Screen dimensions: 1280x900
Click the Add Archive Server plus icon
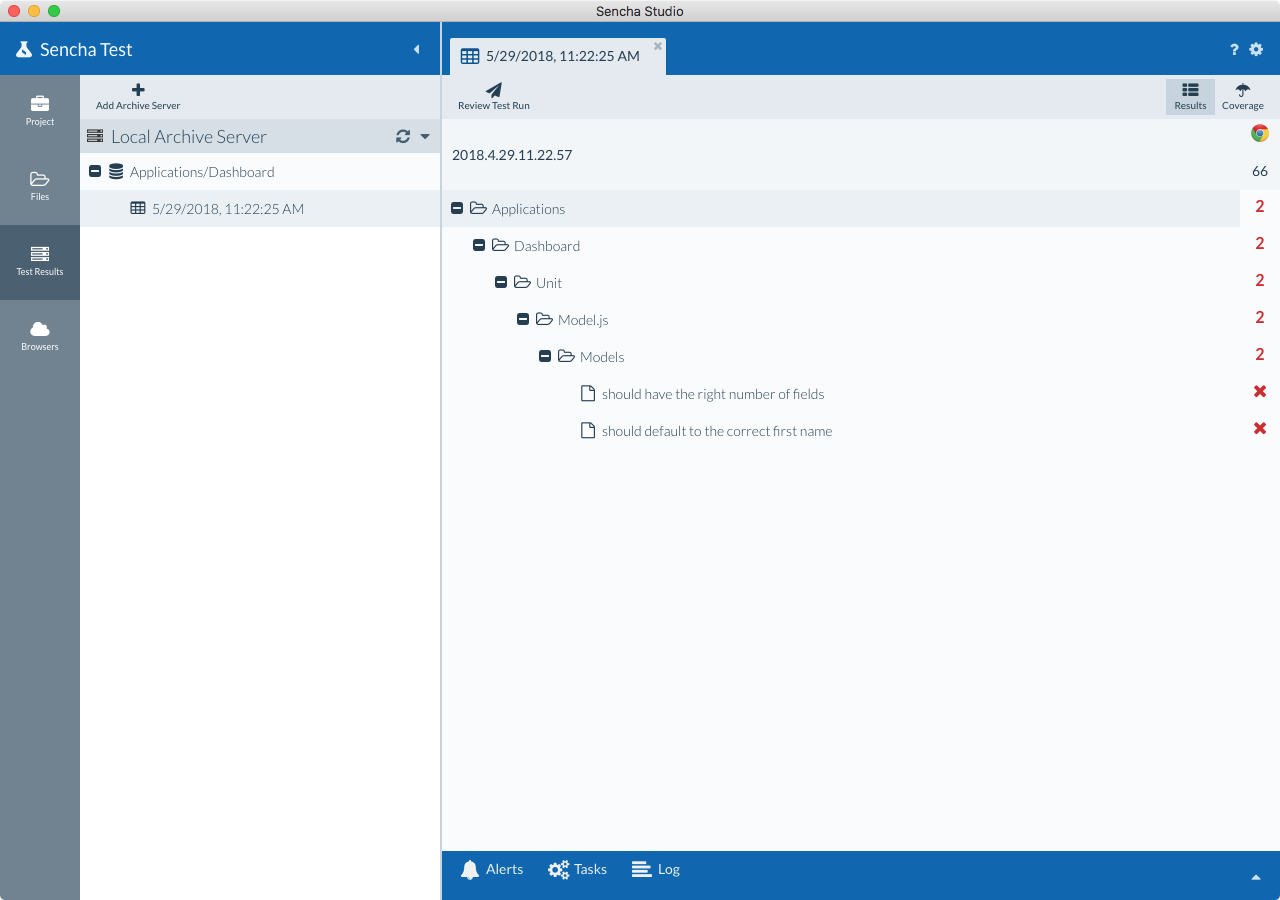[138, 90]
